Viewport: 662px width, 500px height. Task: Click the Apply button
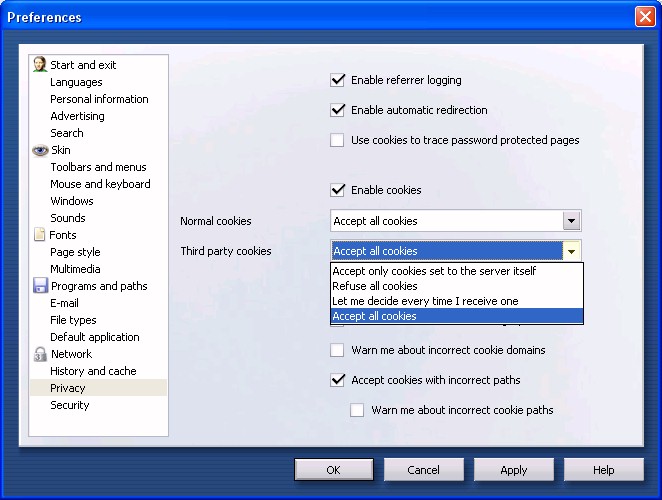[513, 470]
